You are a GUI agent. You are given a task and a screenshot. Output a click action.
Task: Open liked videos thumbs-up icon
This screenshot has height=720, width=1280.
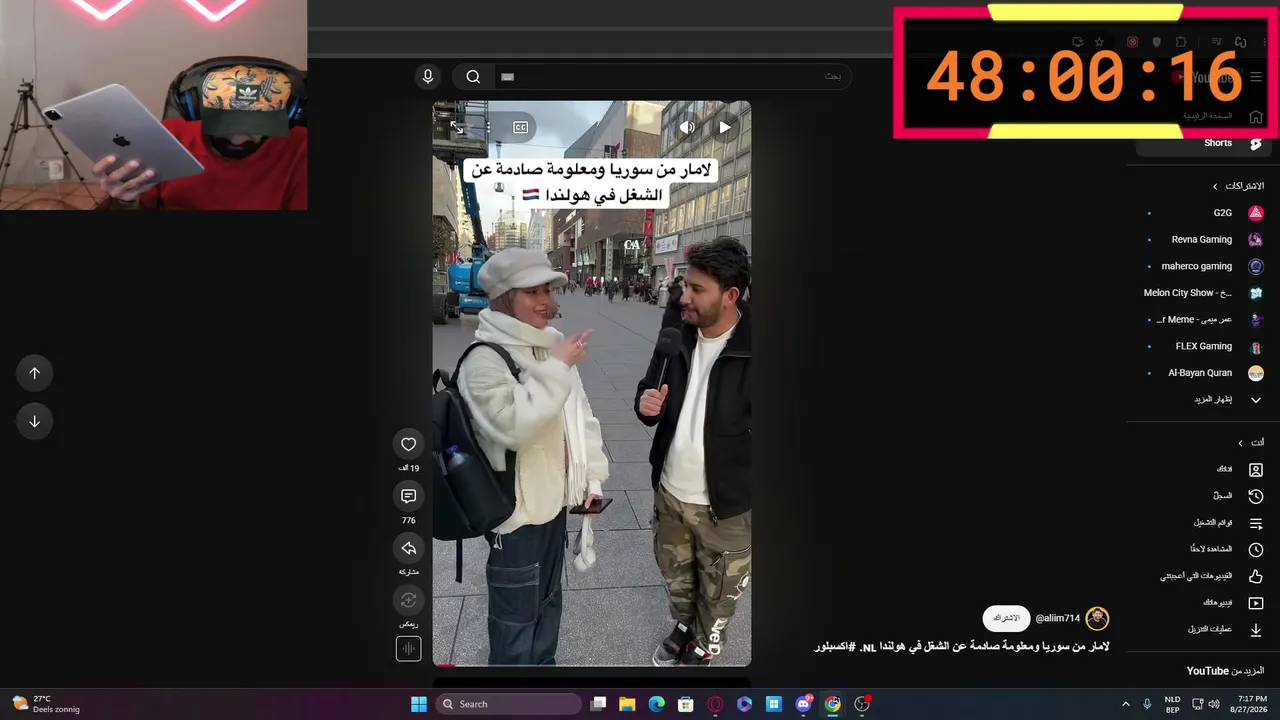[x=1256, y=576]
